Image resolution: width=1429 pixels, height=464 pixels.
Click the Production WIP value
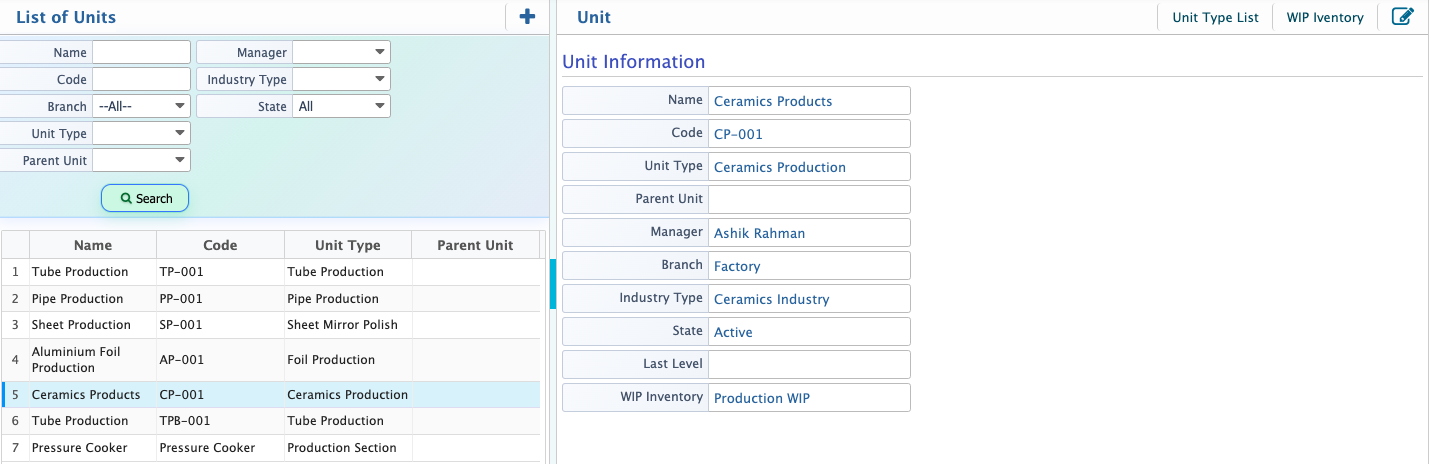[x=762, y=398]
